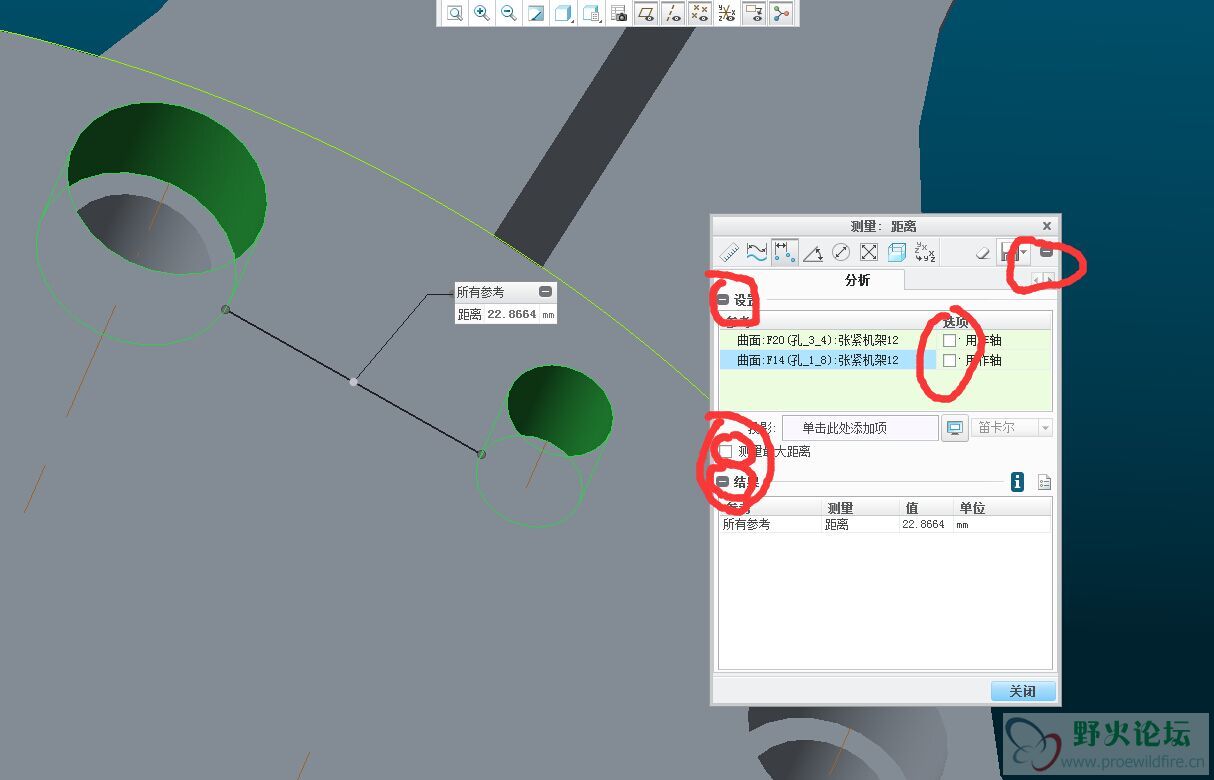Select the Distance measure tool
The width and height of the screenshot is (1214, 780).
(785, 253)
